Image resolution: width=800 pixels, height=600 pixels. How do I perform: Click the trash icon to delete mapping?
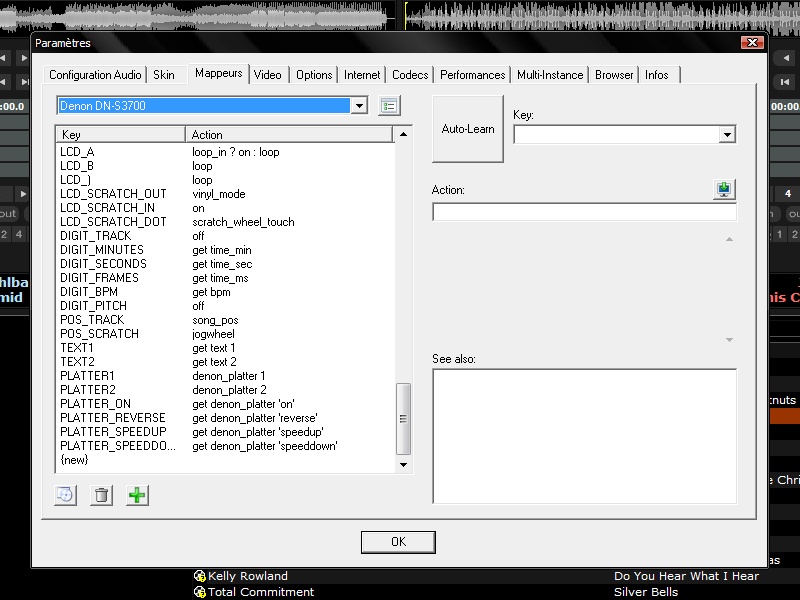pyautogui.click(x=101, y=495)
